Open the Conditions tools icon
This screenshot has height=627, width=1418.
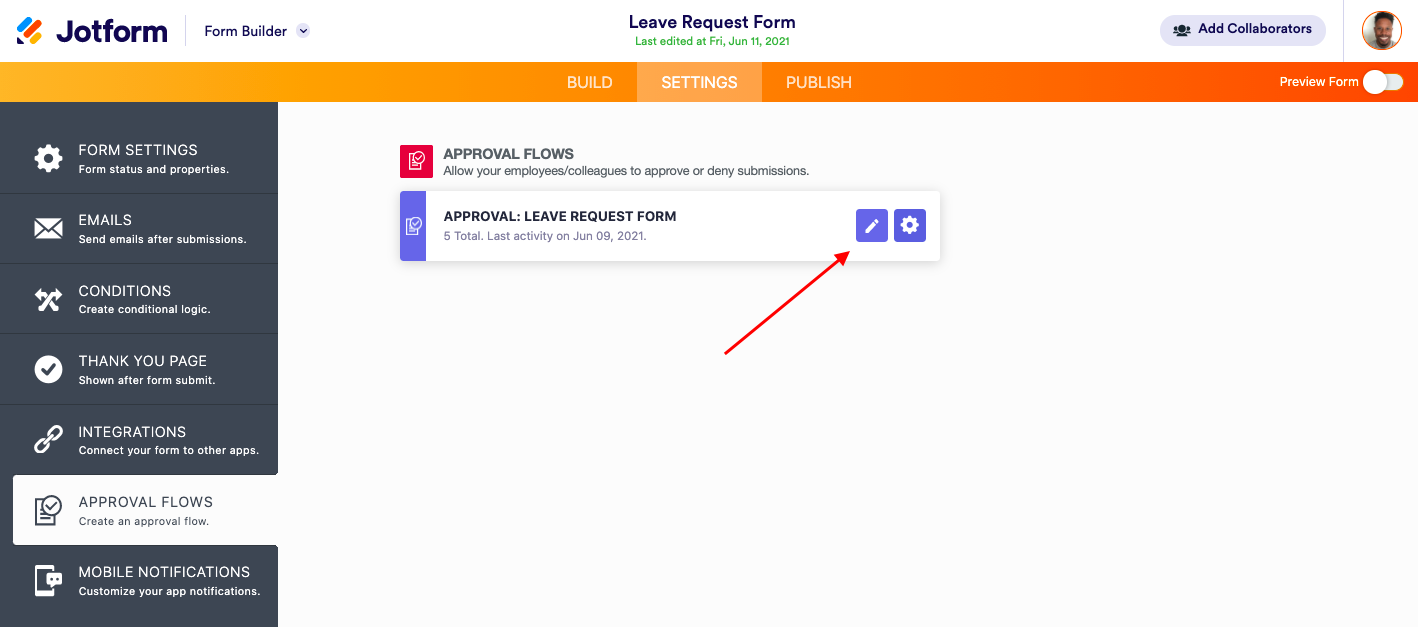pyautogui.click(x=48, y=299)
